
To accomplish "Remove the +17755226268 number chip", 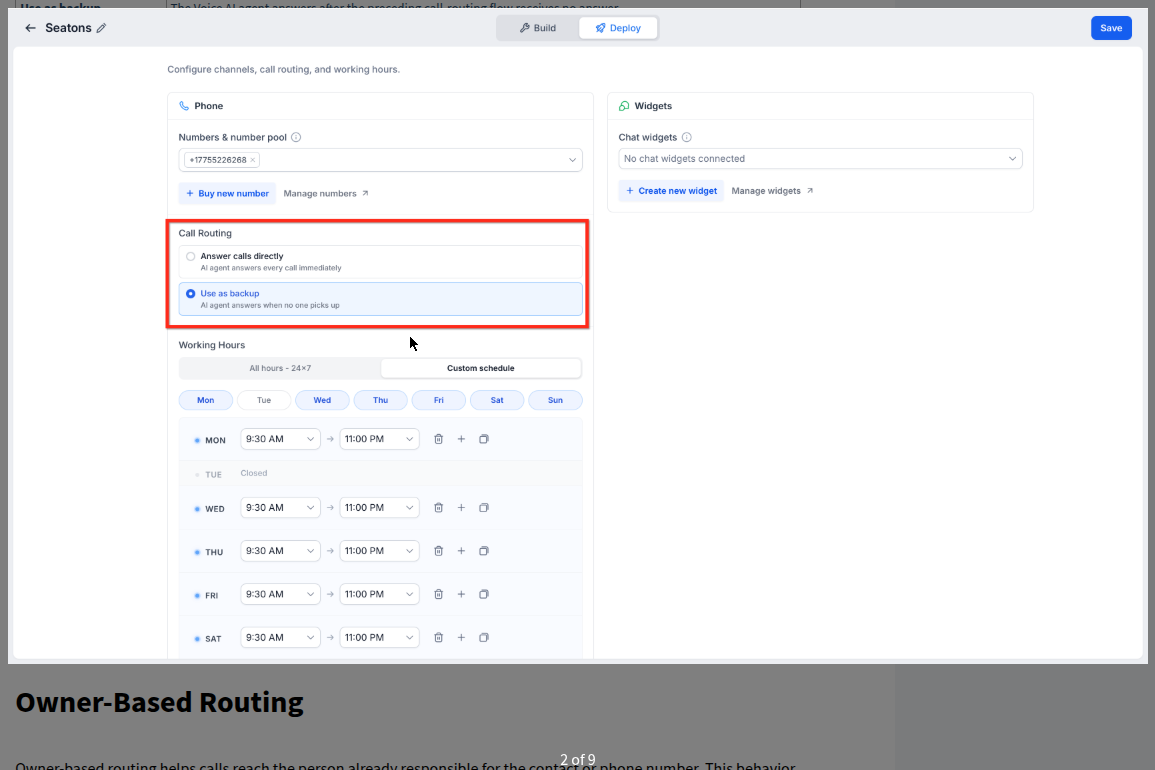I will [x=253, y=160].
